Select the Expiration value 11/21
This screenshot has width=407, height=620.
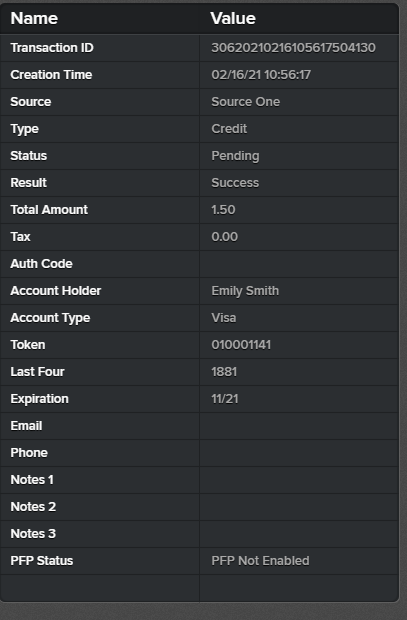pyautogui.click(x=225, y=399)
